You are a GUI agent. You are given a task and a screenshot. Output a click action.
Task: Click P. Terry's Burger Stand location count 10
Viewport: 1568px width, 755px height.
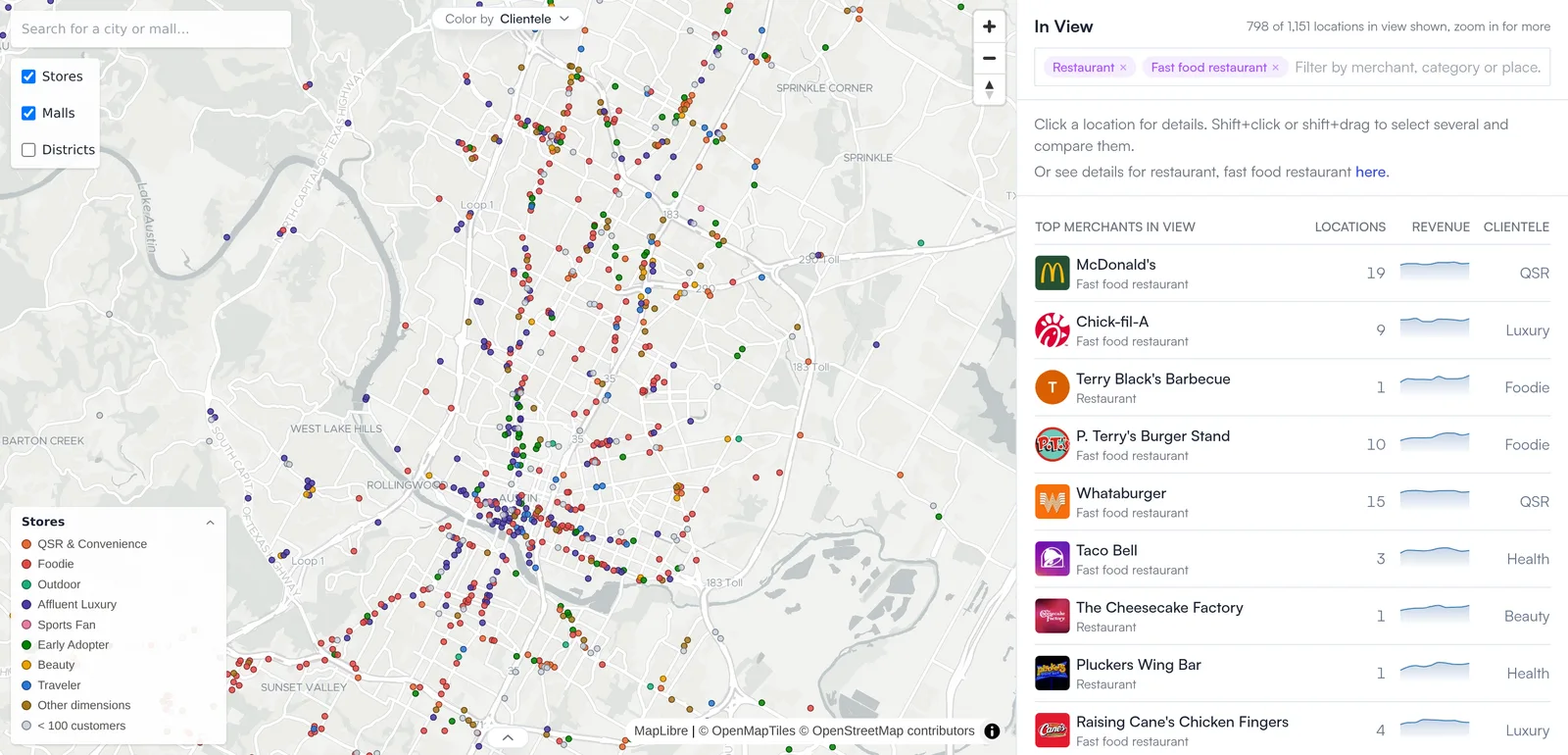(x=1376, y=444)
